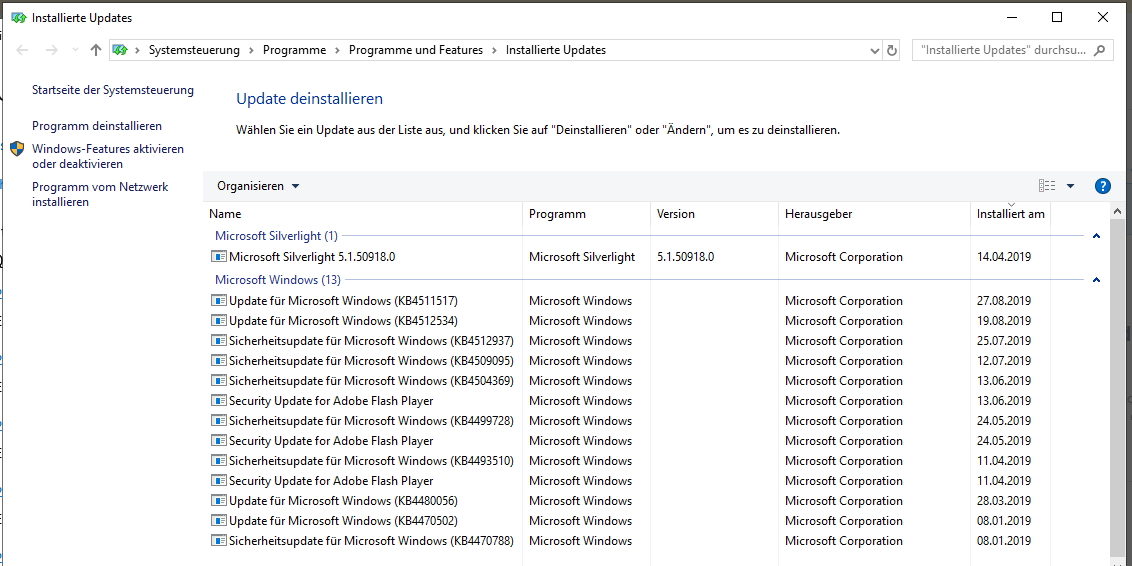Go back with the back arrow
This screenshot has height=566, width=1132.
click(22, 50)
